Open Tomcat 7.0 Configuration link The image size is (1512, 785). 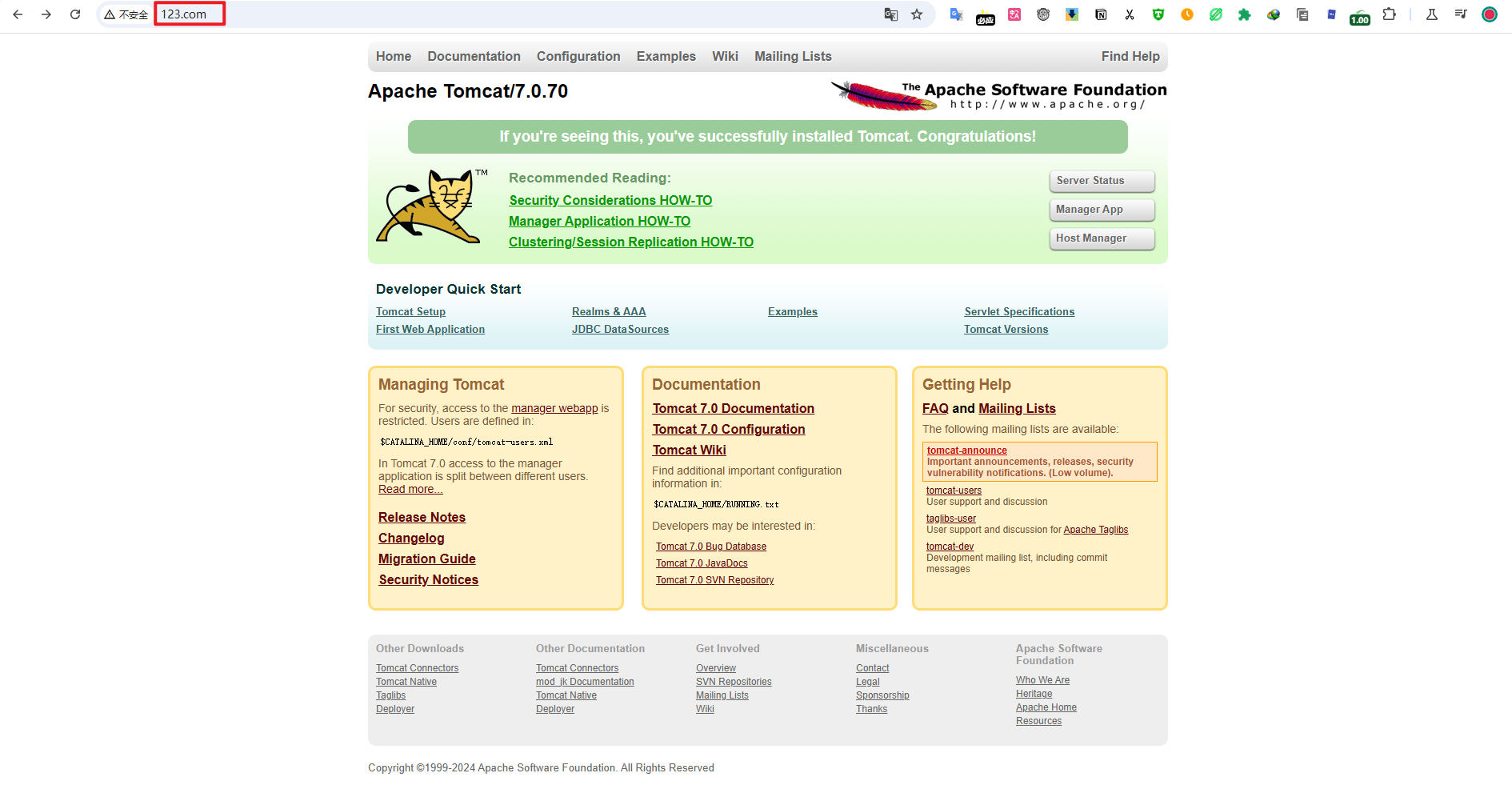tap(729, 429)
